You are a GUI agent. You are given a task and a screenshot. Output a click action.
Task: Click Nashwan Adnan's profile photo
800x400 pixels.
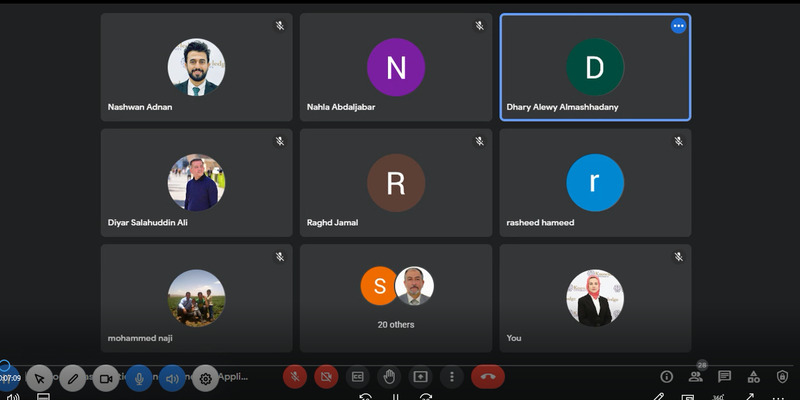point(196,67)
